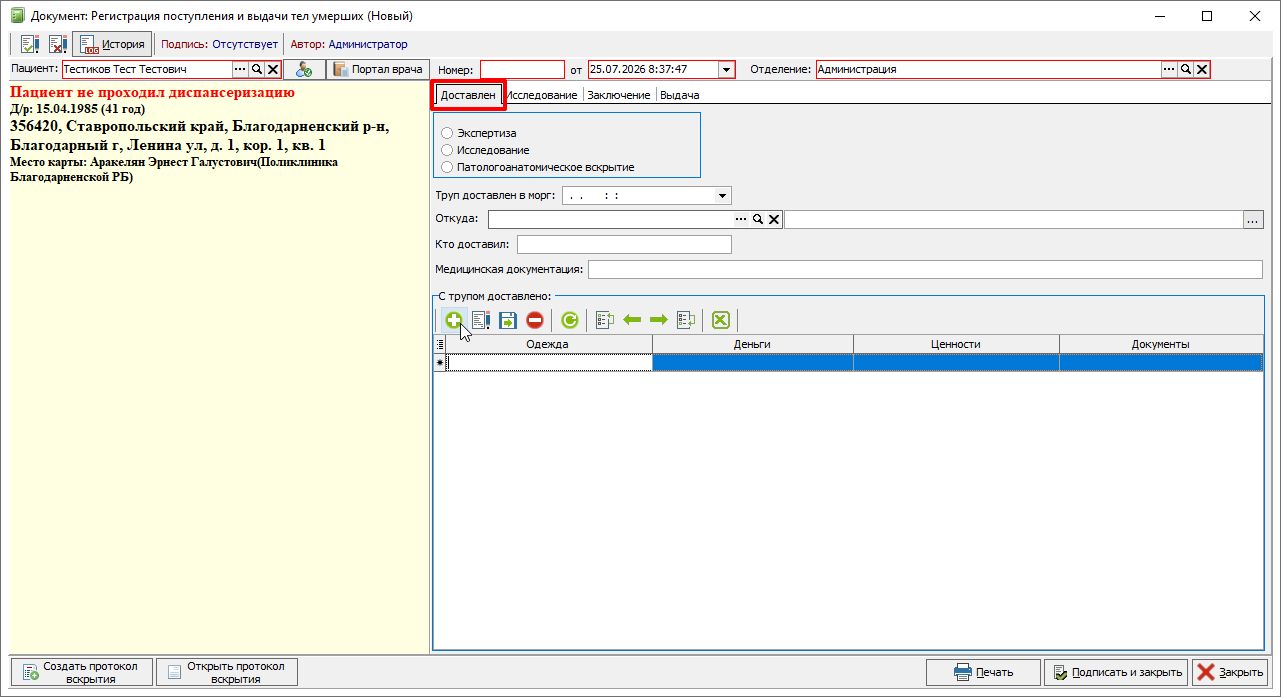Switch to the Исследование tab
This screenshot has width=1281, height=697.
pyautogui.click(x=542, y=95)
